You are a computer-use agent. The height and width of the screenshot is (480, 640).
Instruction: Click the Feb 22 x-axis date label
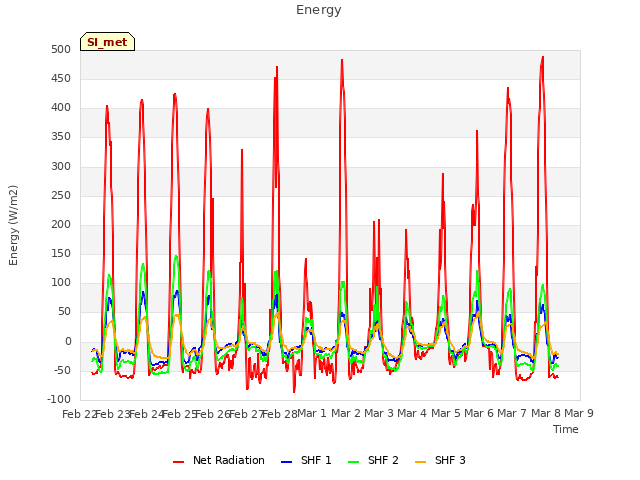tap(80, 414)
